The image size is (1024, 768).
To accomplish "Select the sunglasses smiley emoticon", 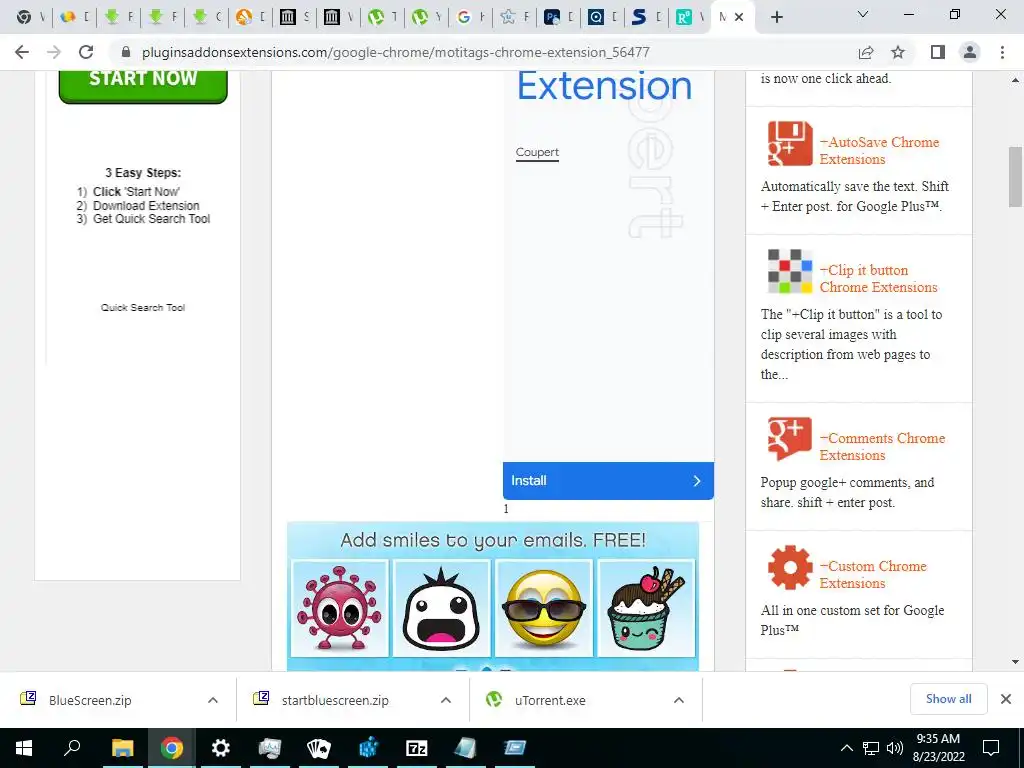I will (543, 608).
